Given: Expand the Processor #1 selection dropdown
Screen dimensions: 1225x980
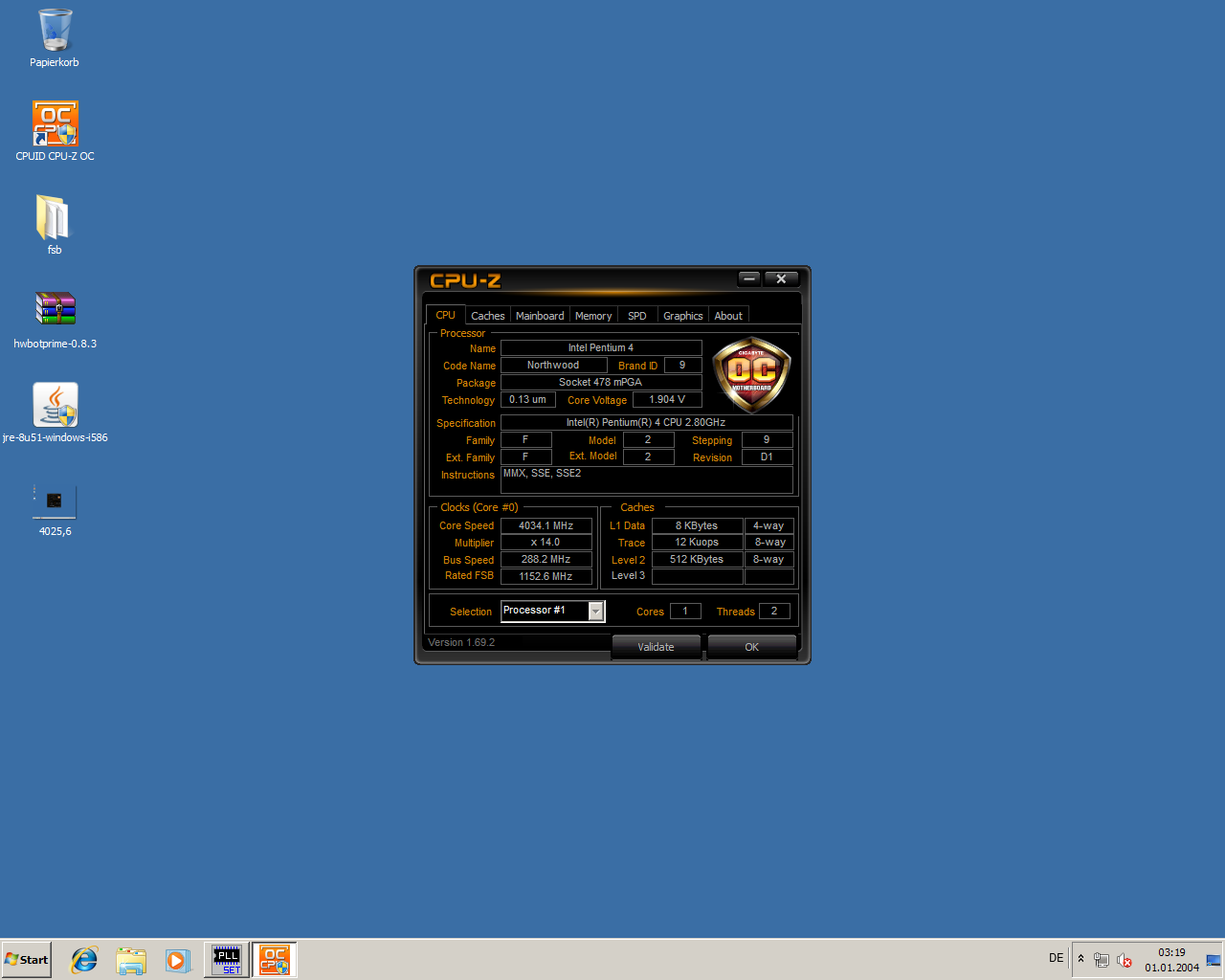Looking at the screenshot, I should click(x=595, y=611).
